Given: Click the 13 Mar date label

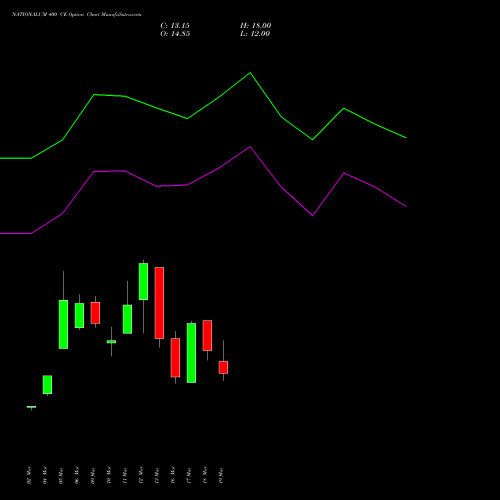Looking at the screenshot, I should point(157,475).
